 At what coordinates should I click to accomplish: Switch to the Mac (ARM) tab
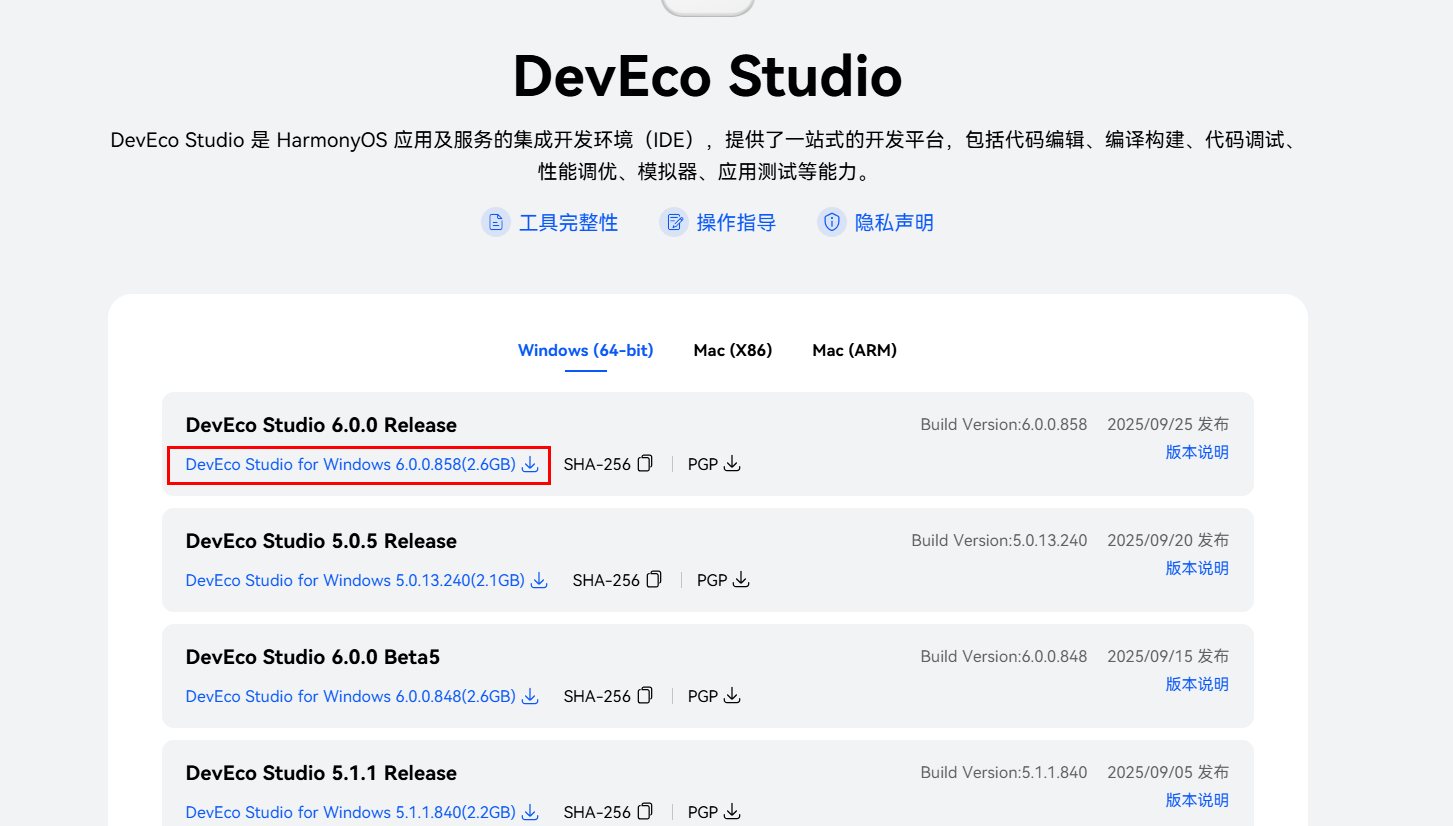(855, 350)
